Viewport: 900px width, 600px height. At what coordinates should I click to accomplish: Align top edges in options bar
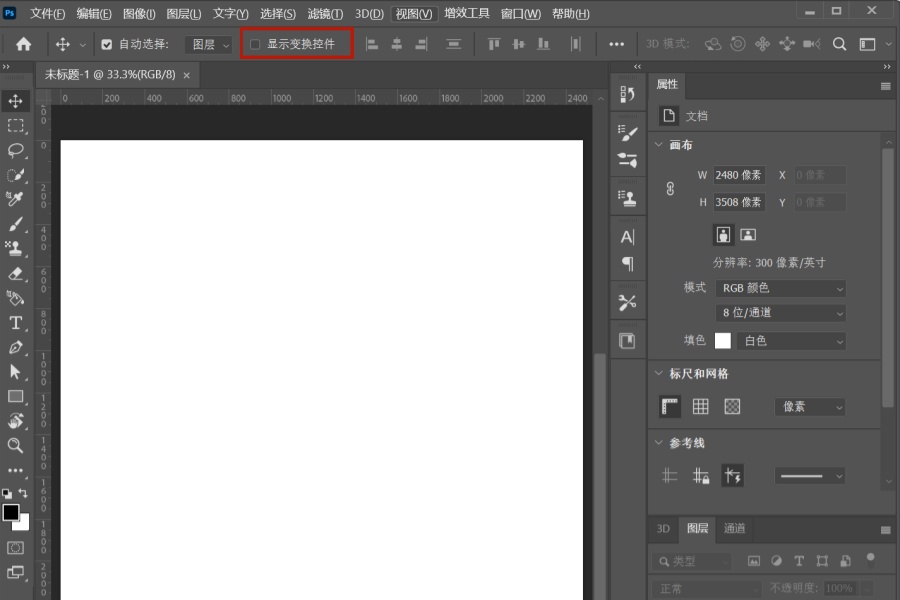coord(494,44)
